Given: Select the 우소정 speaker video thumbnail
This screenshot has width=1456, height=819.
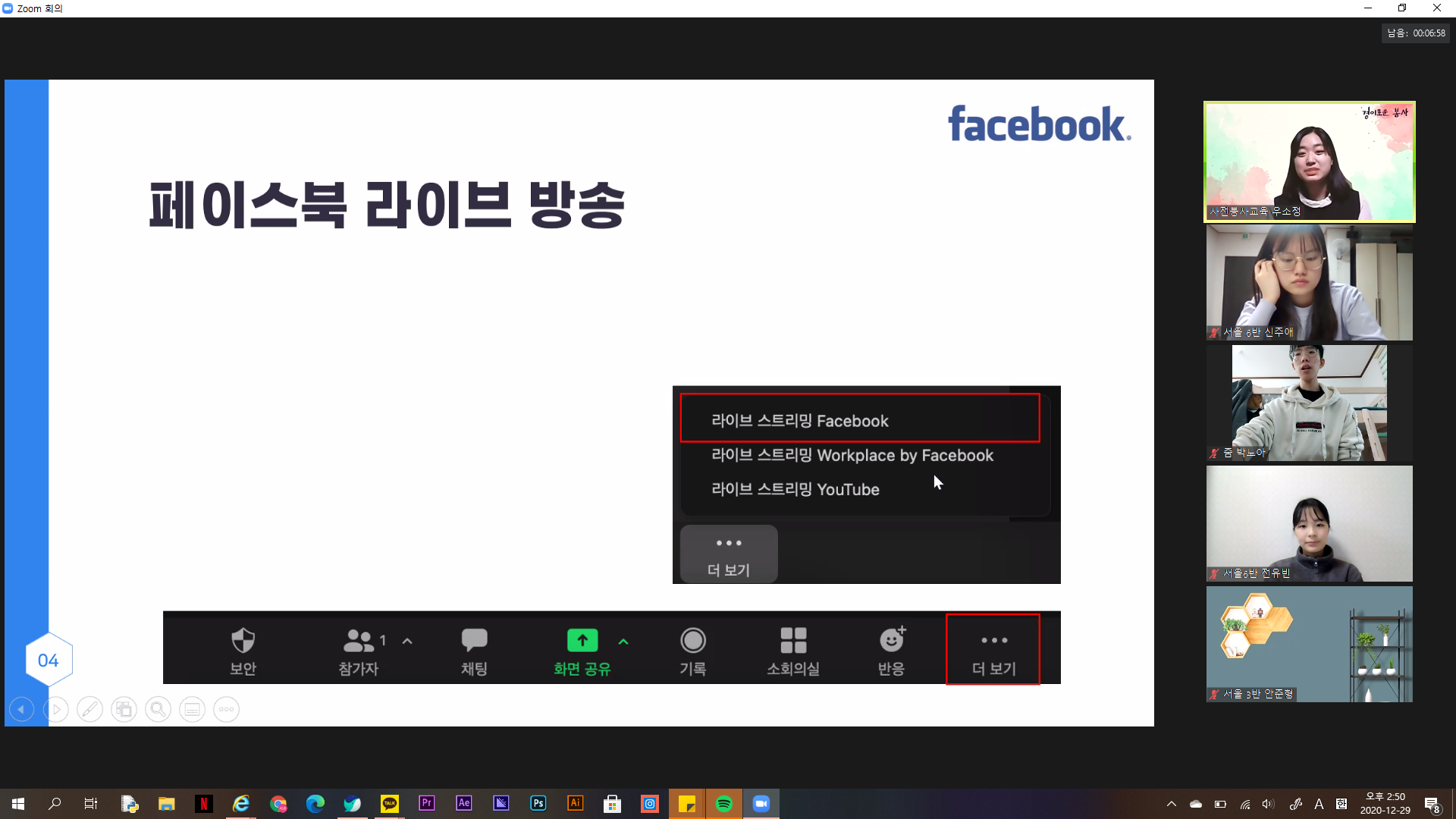Looking at the screenshot, I should pos(1310,162).
